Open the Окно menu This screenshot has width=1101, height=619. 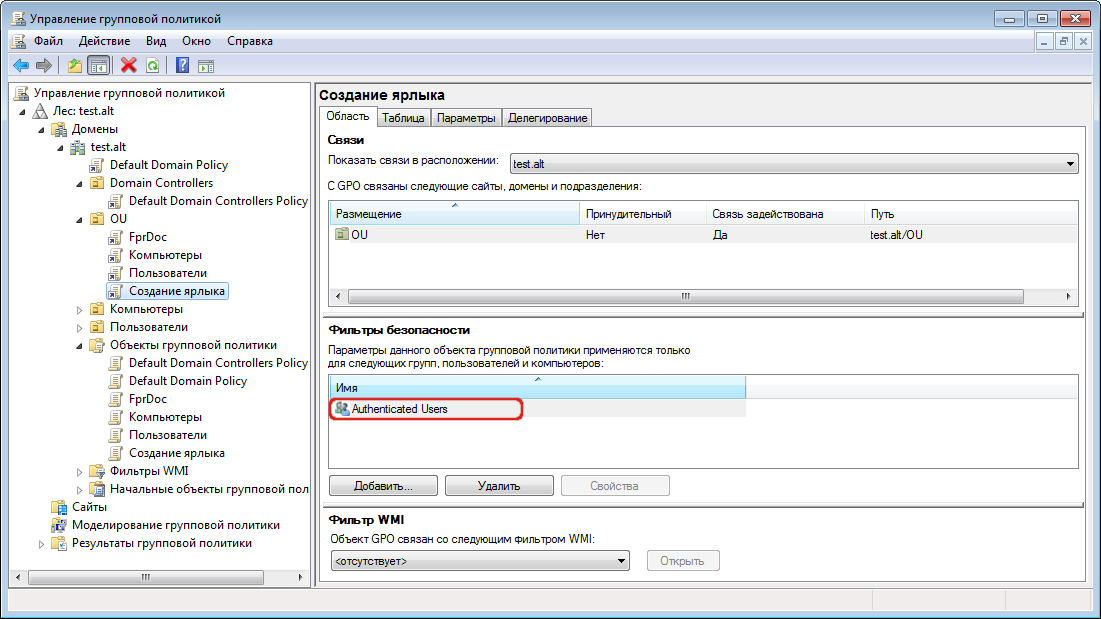[196, 41]
